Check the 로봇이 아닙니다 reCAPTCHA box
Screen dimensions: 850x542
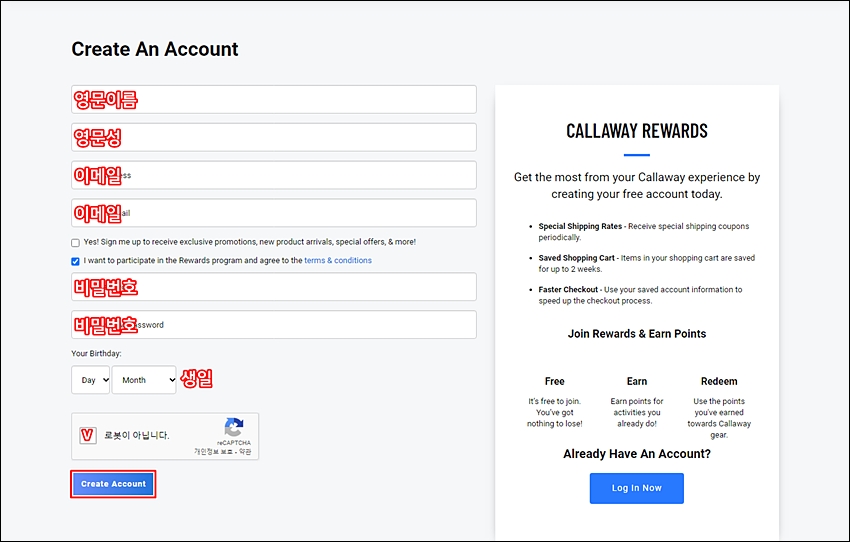click(88, 435)
